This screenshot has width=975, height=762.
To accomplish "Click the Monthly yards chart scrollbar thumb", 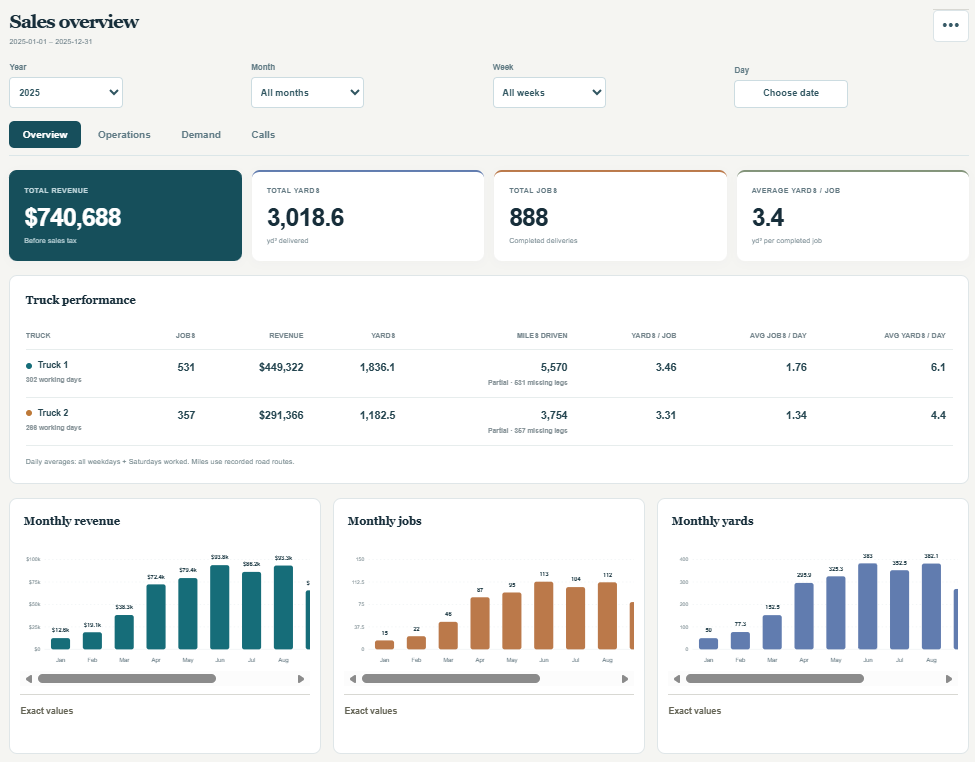I will [775, 679].
